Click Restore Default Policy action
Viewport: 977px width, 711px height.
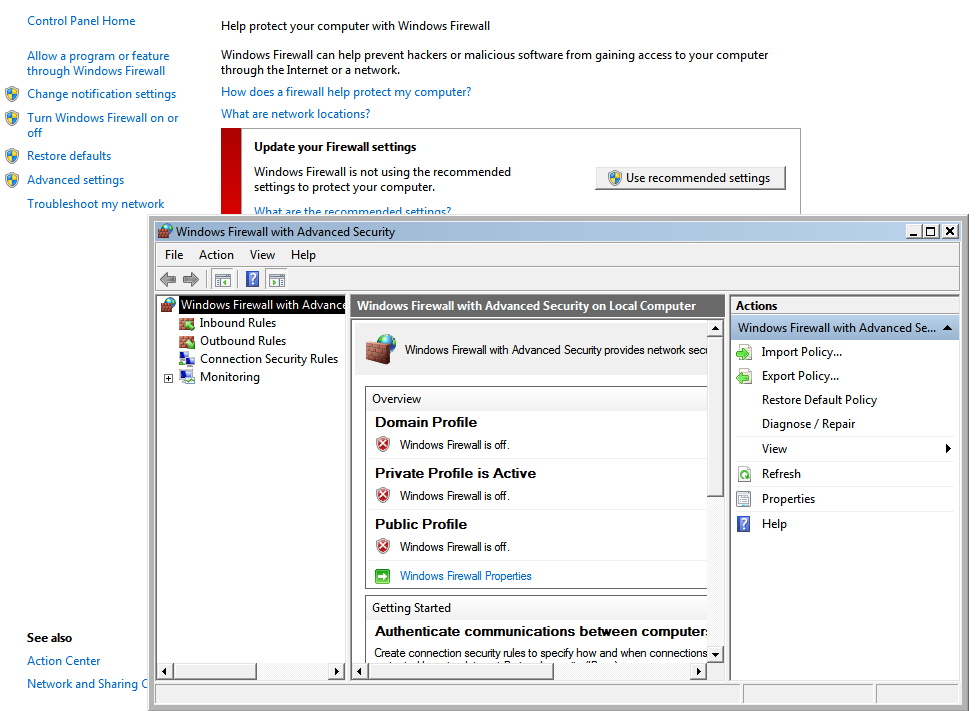click(x=819, y=400)
